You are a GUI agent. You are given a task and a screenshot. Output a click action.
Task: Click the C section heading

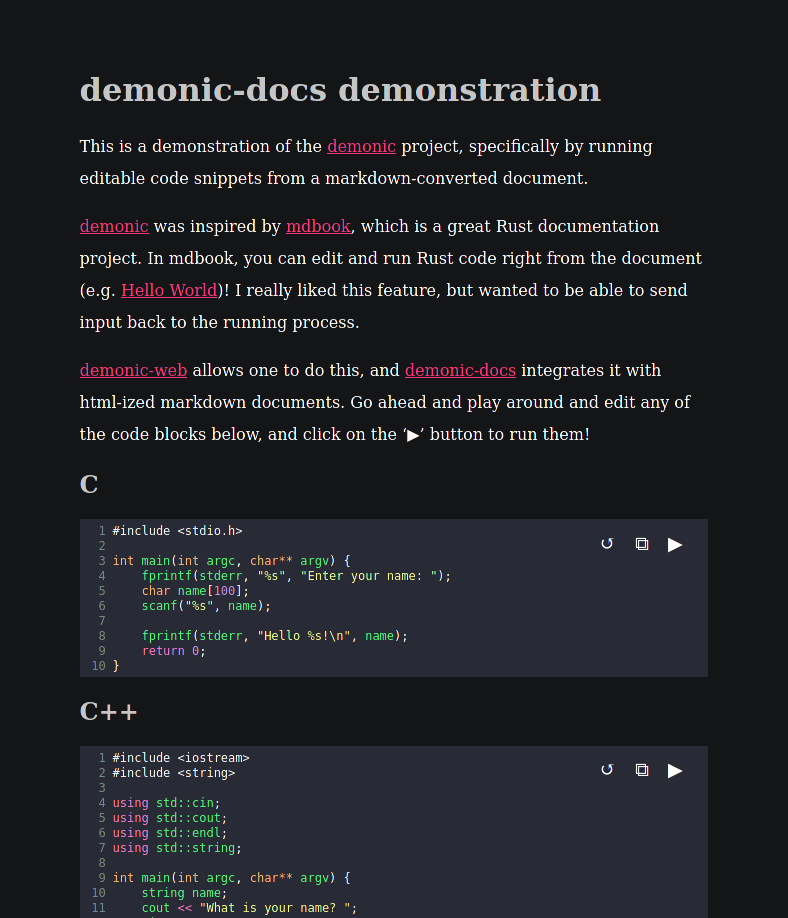tap(89, 485)
